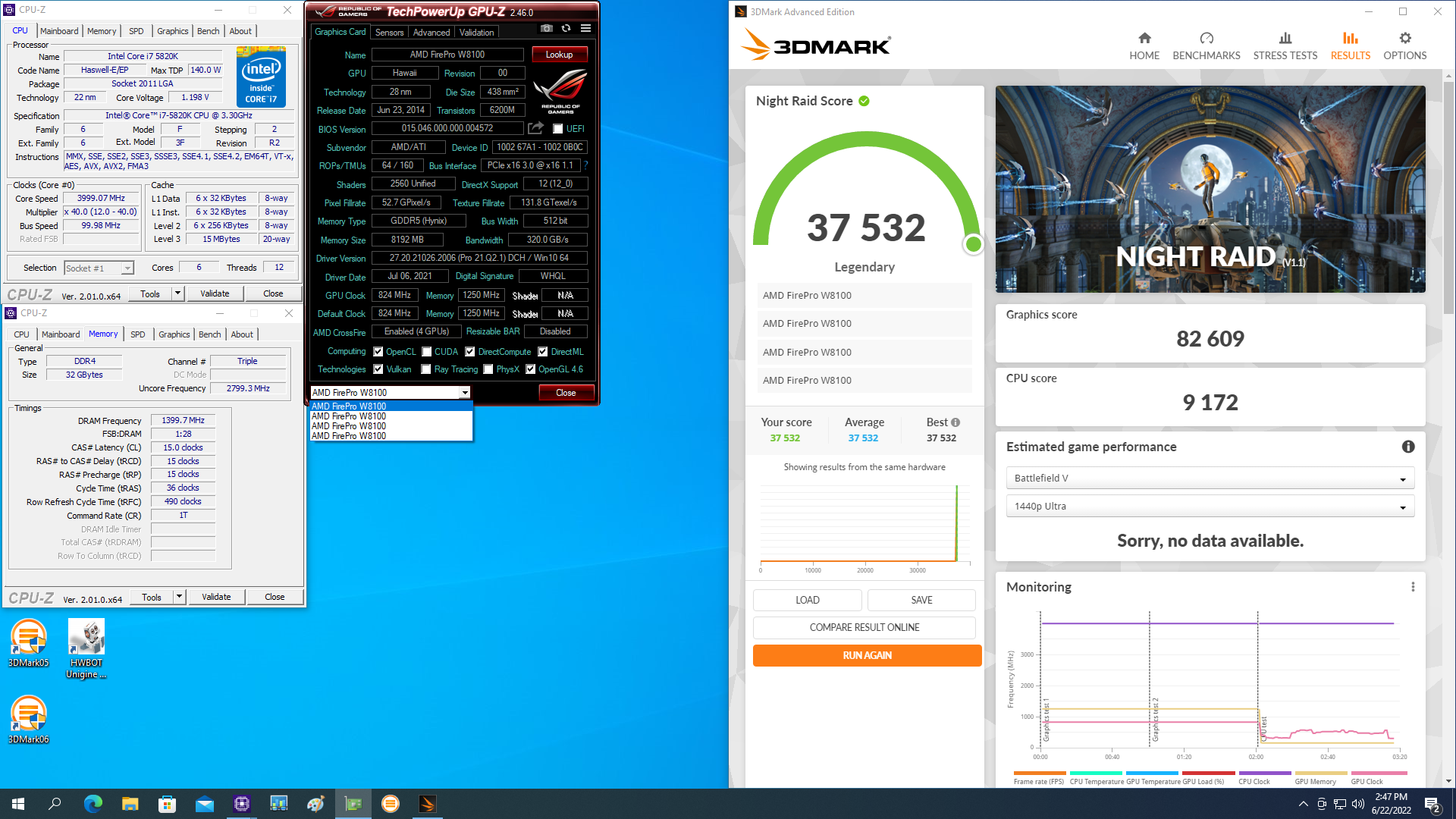
Task: Switch to SPD tab in lower CPU-Z
Action: click(x=138, y=334)
